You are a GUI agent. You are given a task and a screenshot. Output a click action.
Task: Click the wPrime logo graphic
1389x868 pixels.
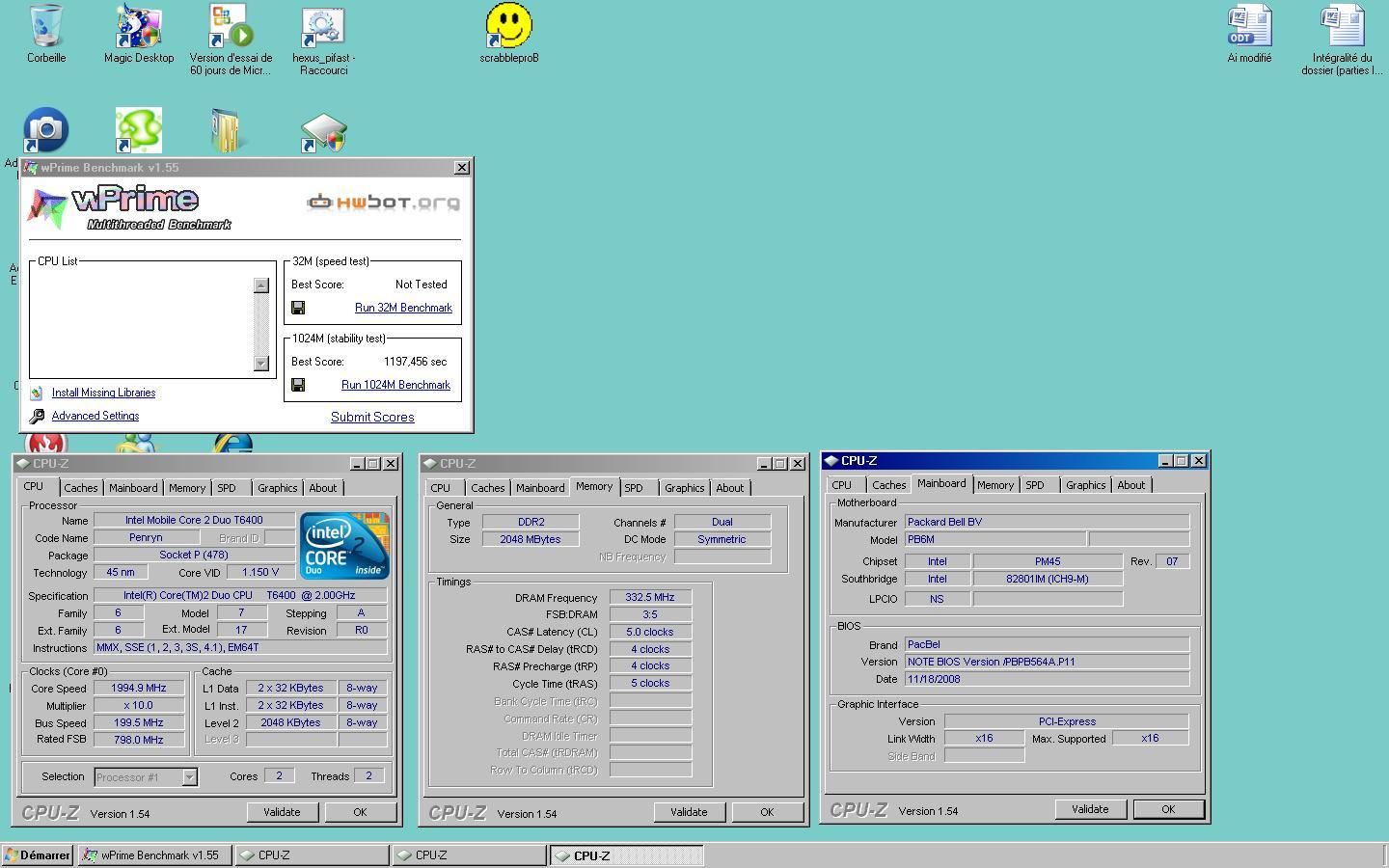pos(130,207)
